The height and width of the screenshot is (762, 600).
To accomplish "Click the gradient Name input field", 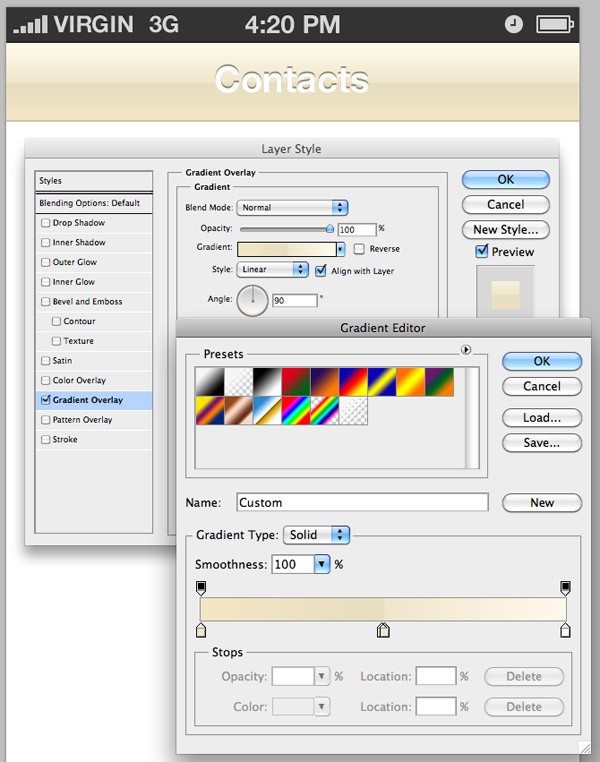I will point(362,502).
